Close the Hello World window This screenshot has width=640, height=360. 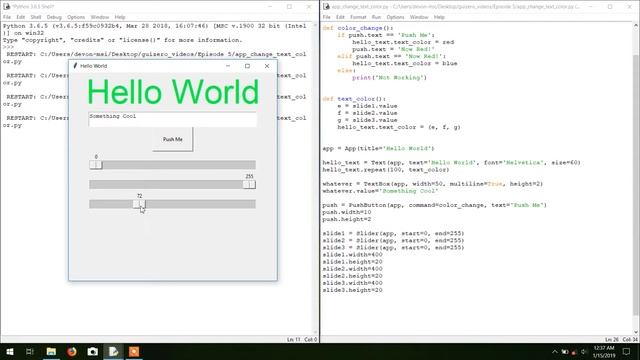(267, 66)
